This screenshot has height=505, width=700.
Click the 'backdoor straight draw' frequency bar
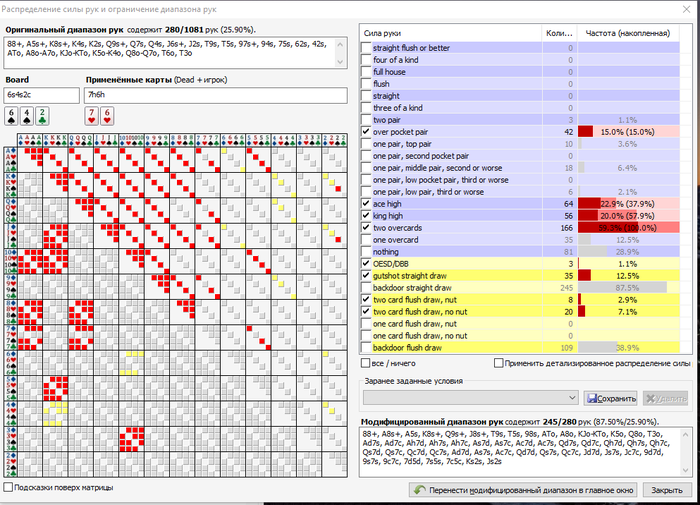629,288
